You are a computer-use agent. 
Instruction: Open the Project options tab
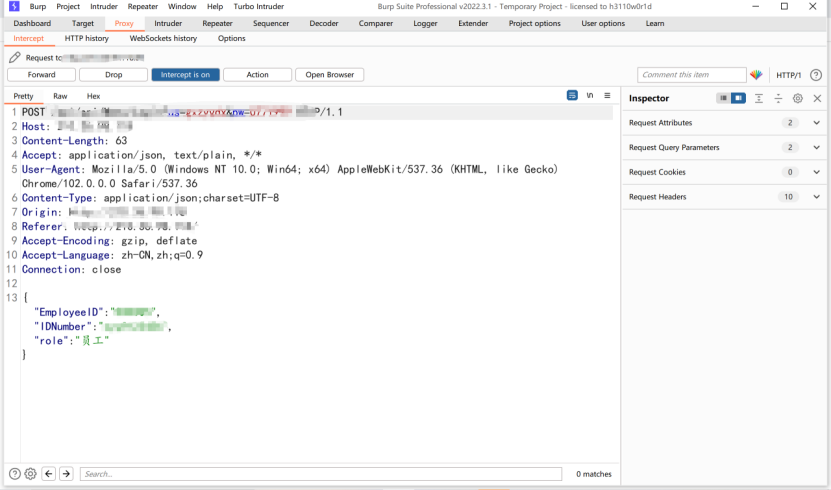tap(535, 23)
